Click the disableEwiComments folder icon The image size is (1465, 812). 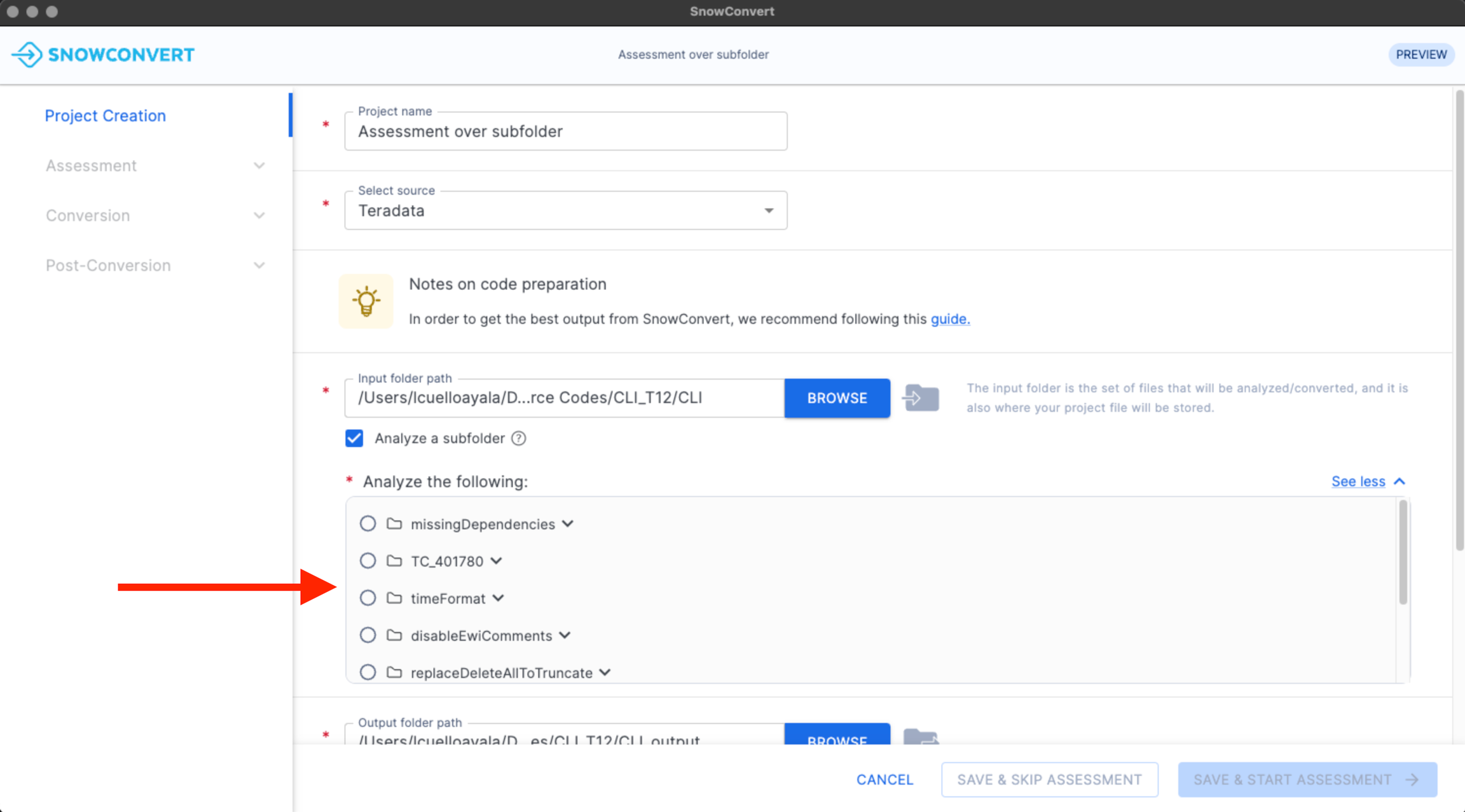pyautogui.click(x=394, y=635)
